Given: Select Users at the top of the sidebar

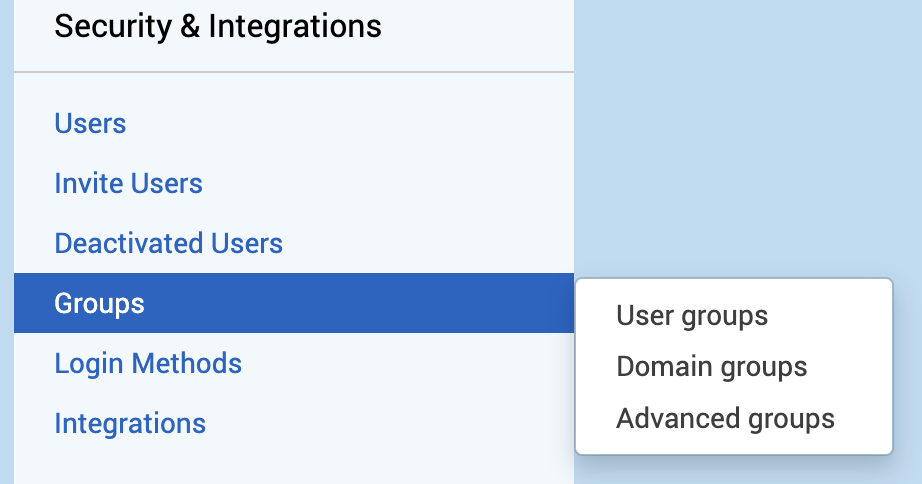Looking at the screenshot, I should [x=90, y=124].
